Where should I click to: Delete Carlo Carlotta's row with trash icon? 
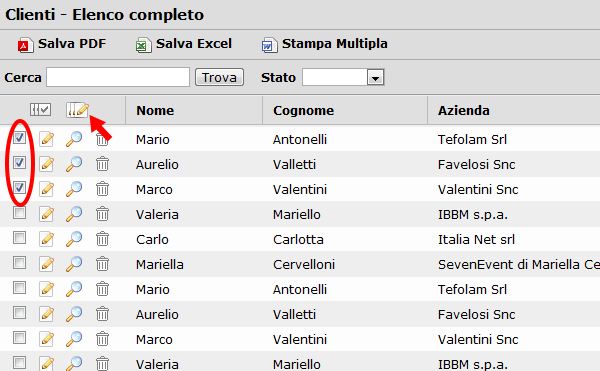102,239
